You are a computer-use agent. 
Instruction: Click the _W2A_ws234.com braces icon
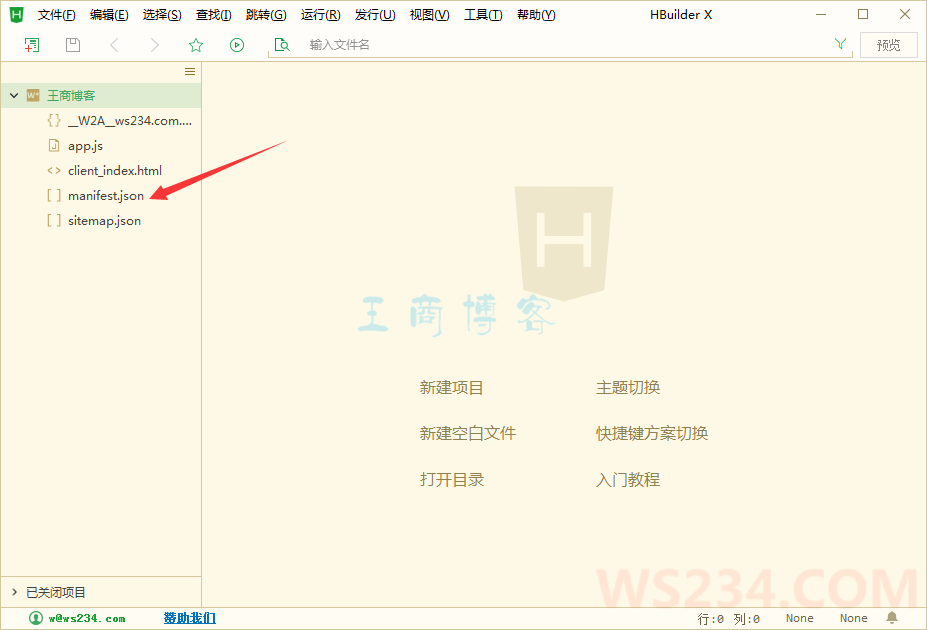tap(54, 121)
